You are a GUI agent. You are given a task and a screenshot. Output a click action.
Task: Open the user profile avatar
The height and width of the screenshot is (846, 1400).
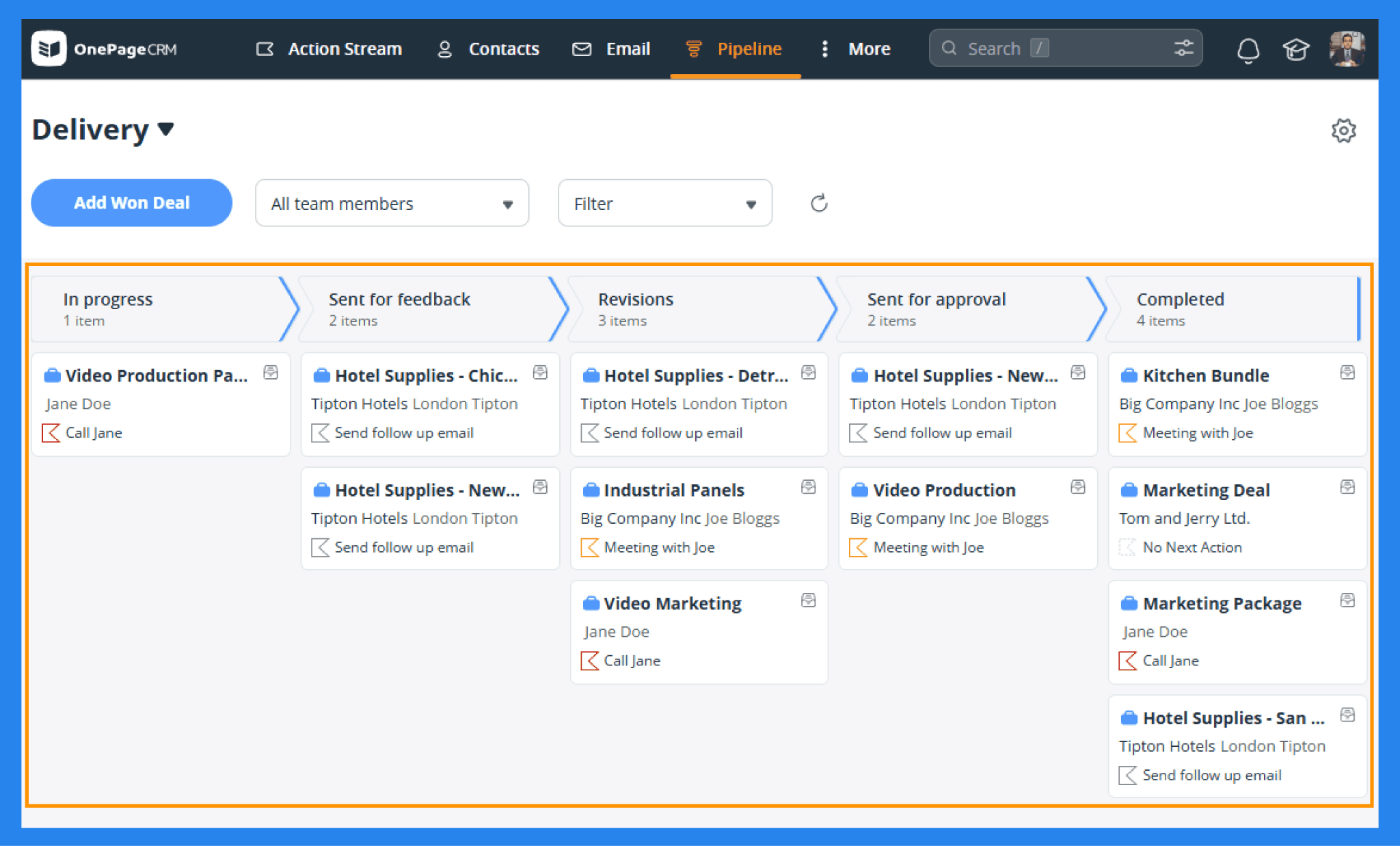(1347, 49)
